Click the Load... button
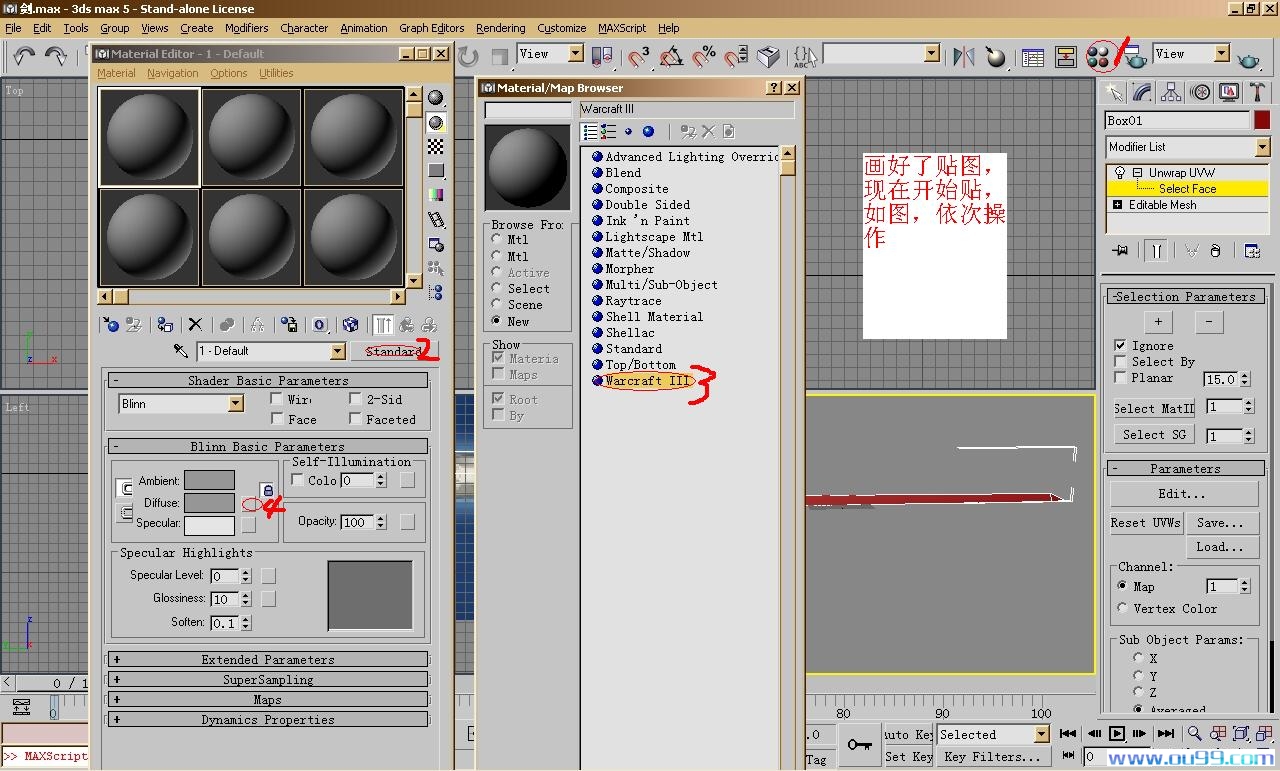1280x771 pixels. click(x=1222, y=547)
